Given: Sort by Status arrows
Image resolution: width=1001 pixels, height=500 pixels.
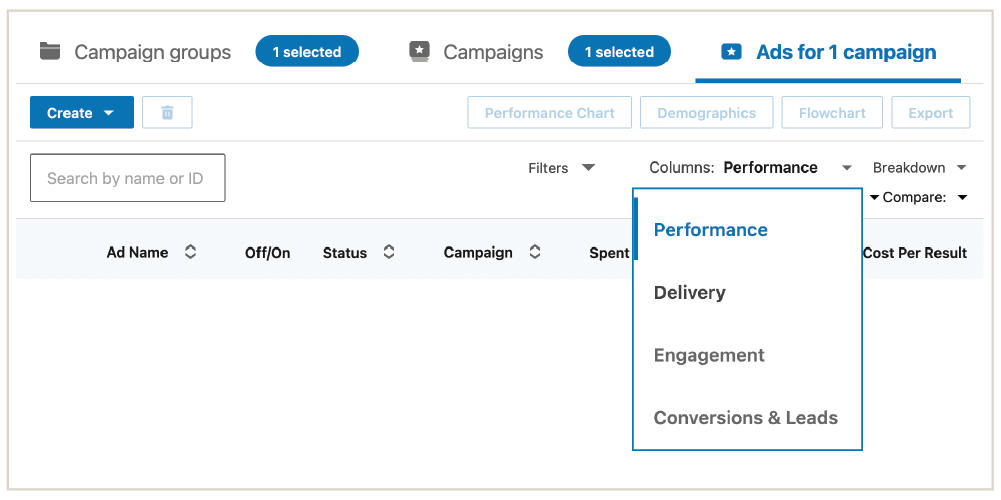Looking at the screenshot, I should [x=389, y=252].
